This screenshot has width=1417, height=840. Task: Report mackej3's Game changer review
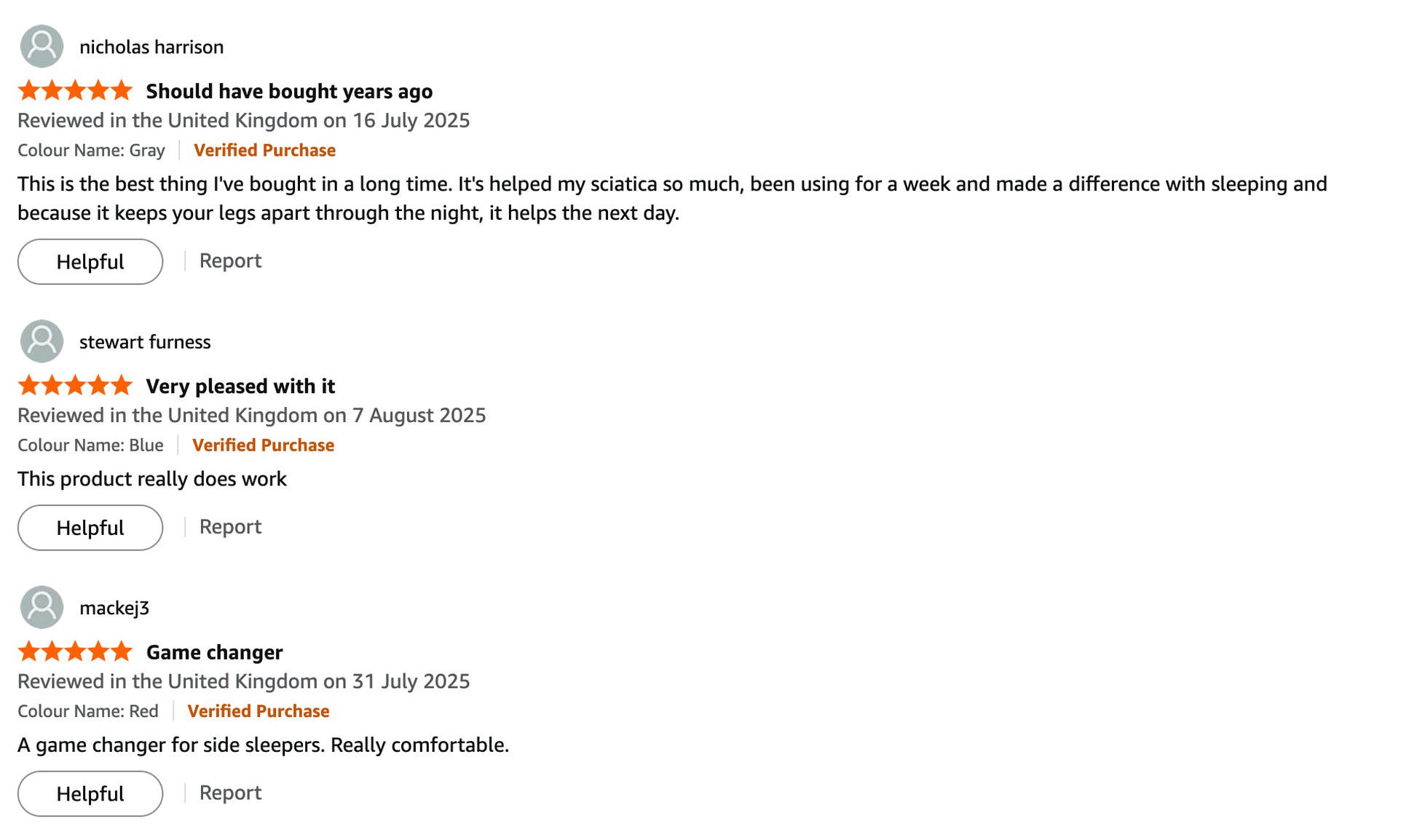click(x=230, y=793)
